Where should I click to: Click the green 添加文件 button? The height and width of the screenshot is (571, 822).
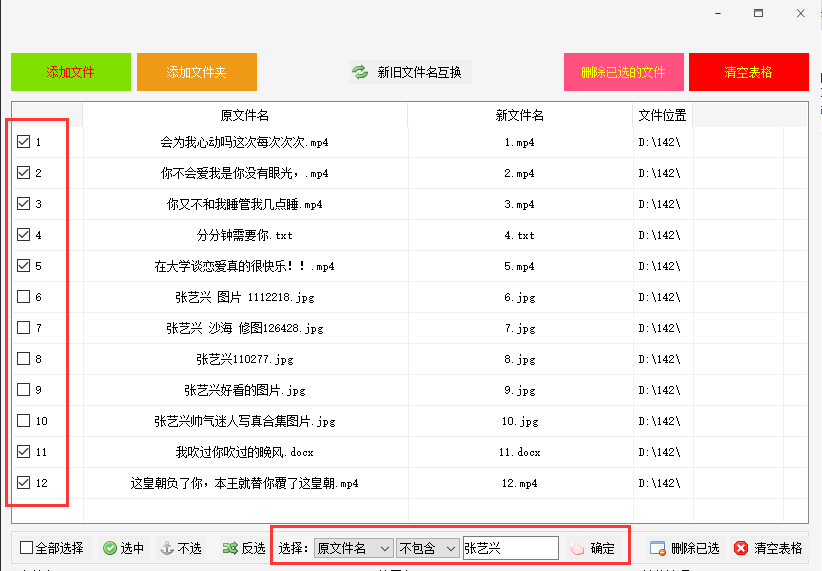pos(71,72)
